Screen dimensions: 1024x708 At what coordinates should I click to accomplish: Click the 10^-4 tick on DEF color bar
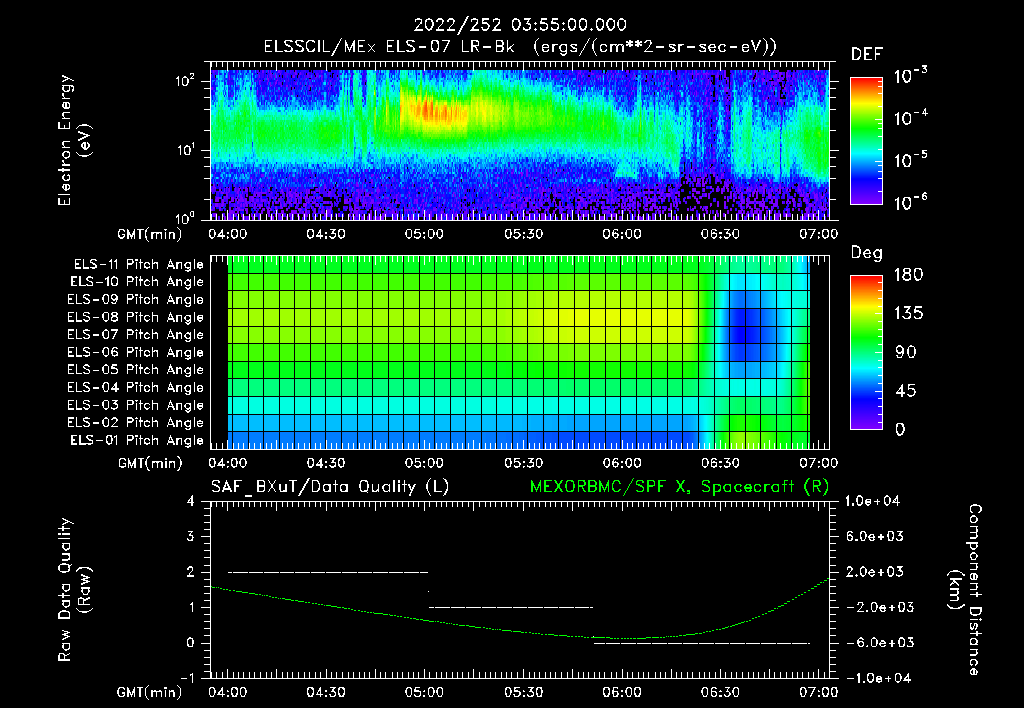910,118
